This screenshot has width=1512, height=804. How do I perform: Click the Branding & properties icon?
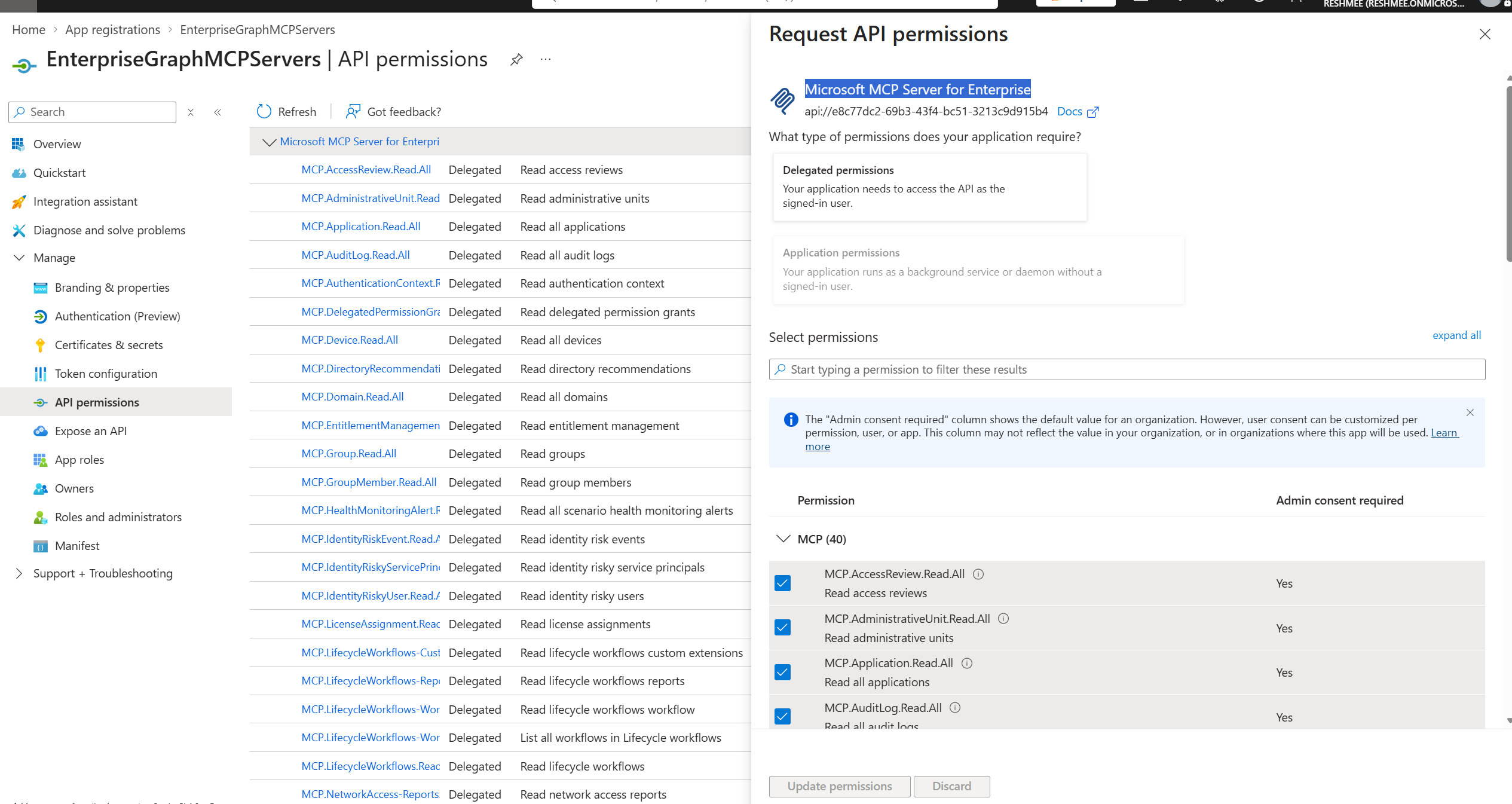coord(40,288)
